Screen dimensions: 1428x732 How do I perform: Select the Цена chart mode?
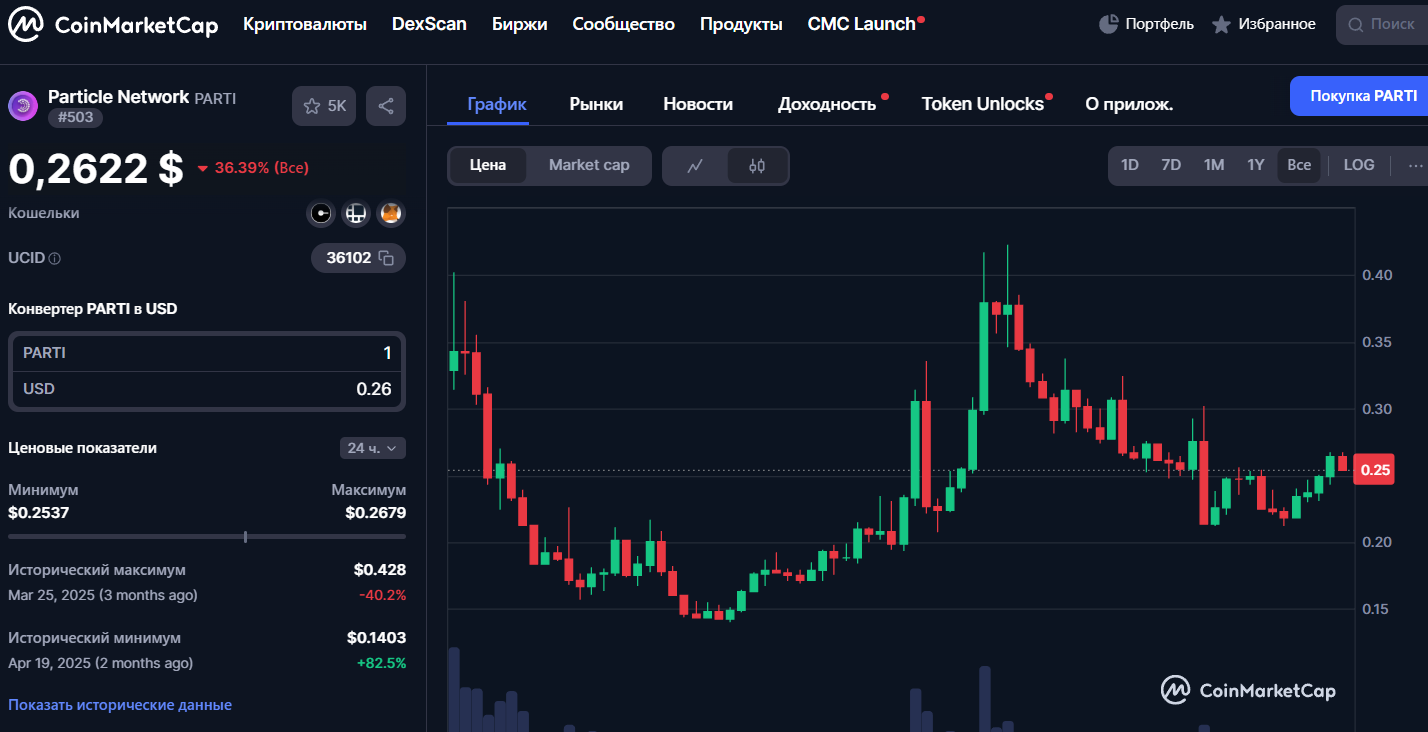point(488,165)
